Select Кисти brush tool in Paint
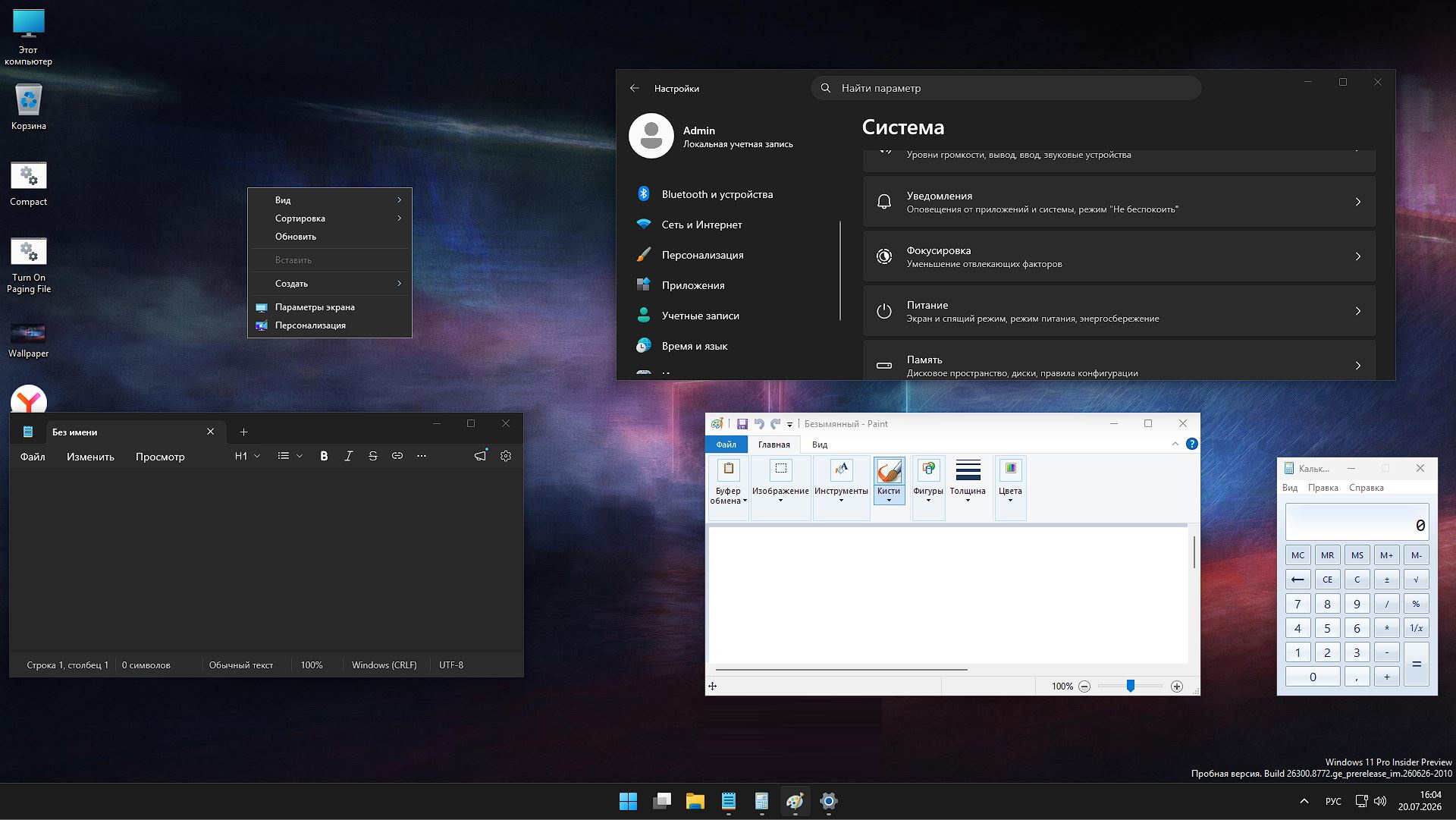This screenshot has height=820, width=1456. coord(889,479)
